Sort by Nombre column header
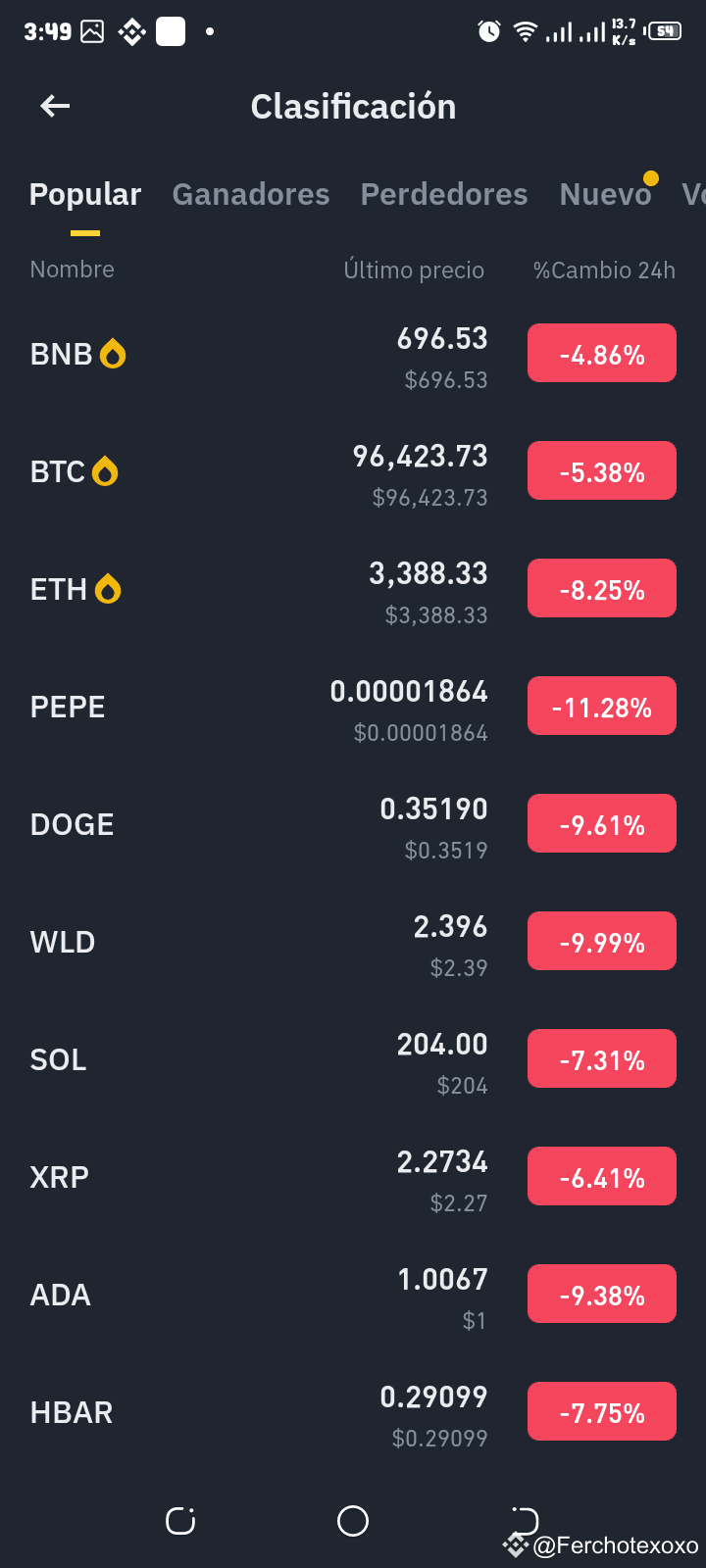 pos(72,269)
